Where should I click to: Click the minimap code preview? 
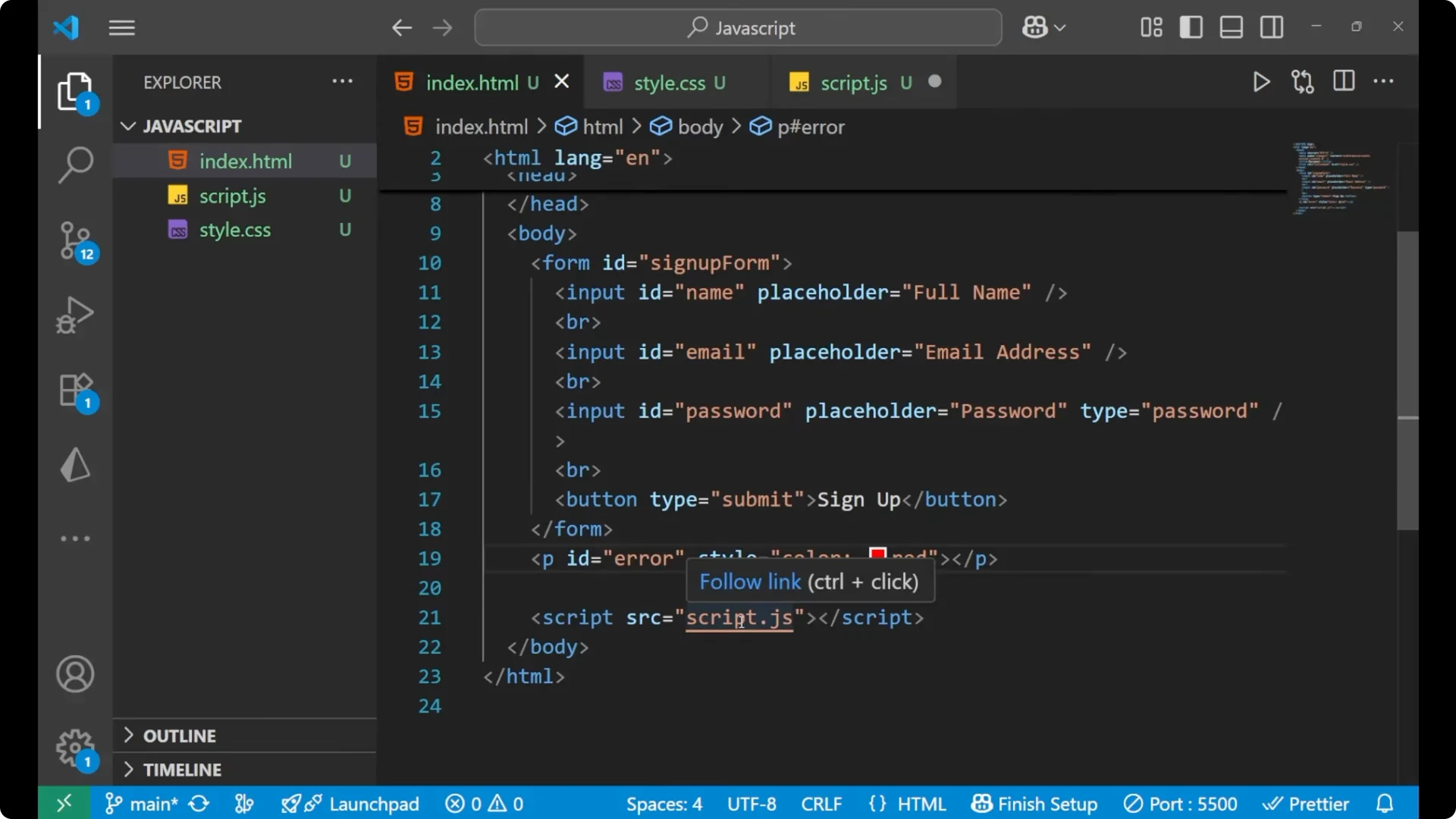tap(1338, 178)
